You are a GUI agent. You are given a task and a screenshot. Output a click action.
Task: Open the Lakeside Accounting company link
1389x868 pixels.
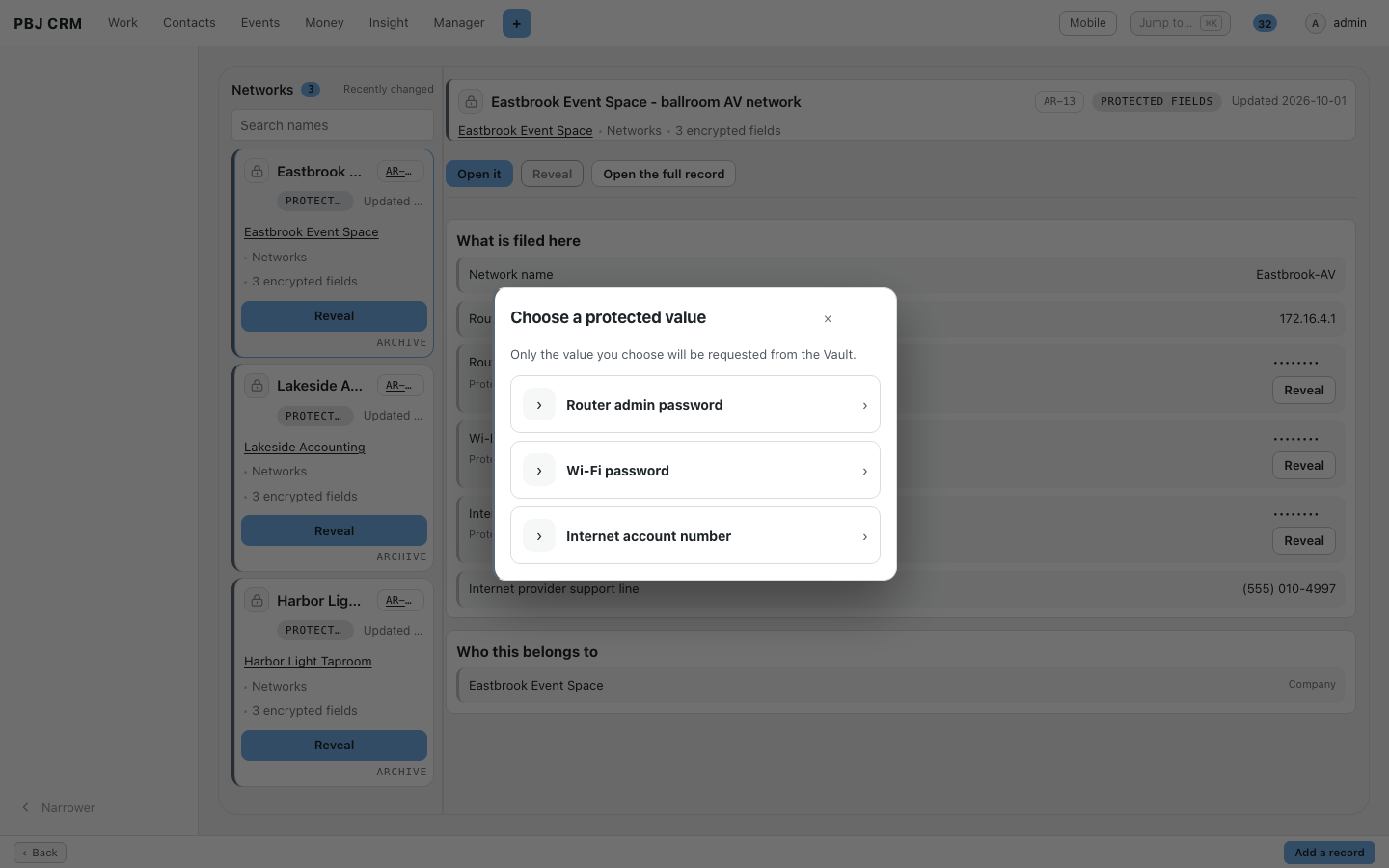tap(305, 448)
